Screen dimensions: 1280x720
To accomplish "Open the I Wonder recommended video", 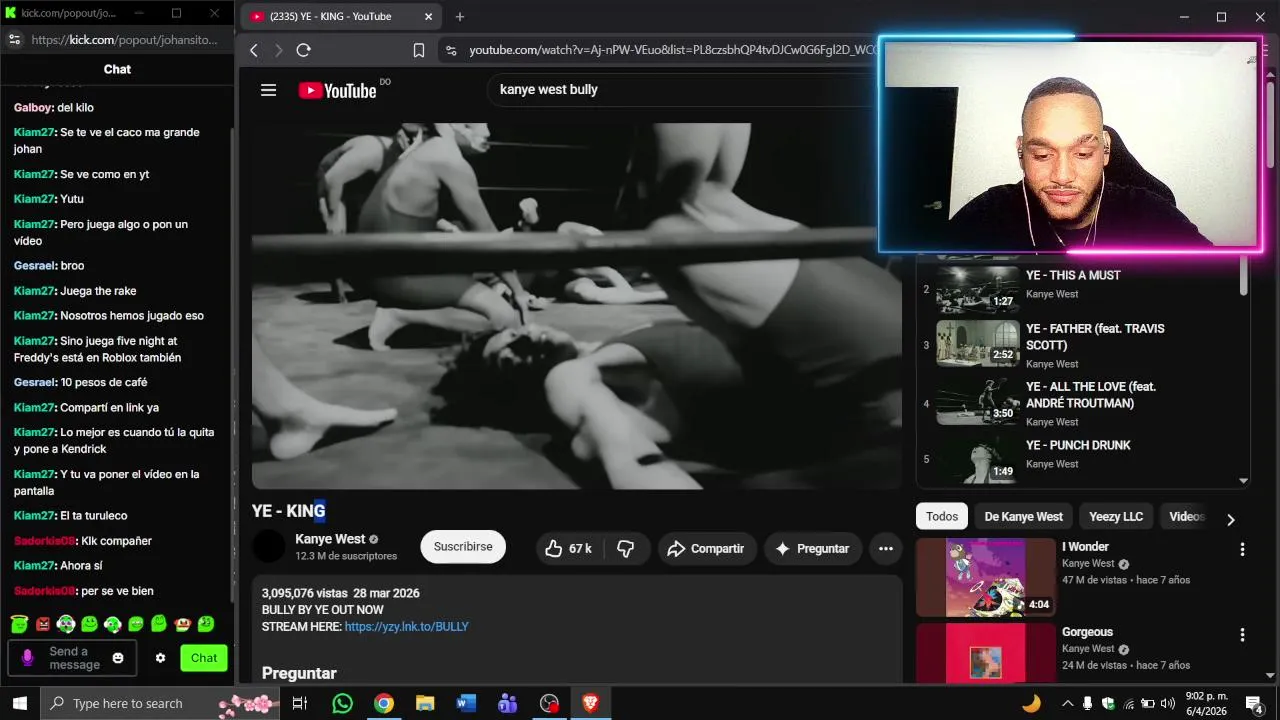I will (x=986, y=577).
